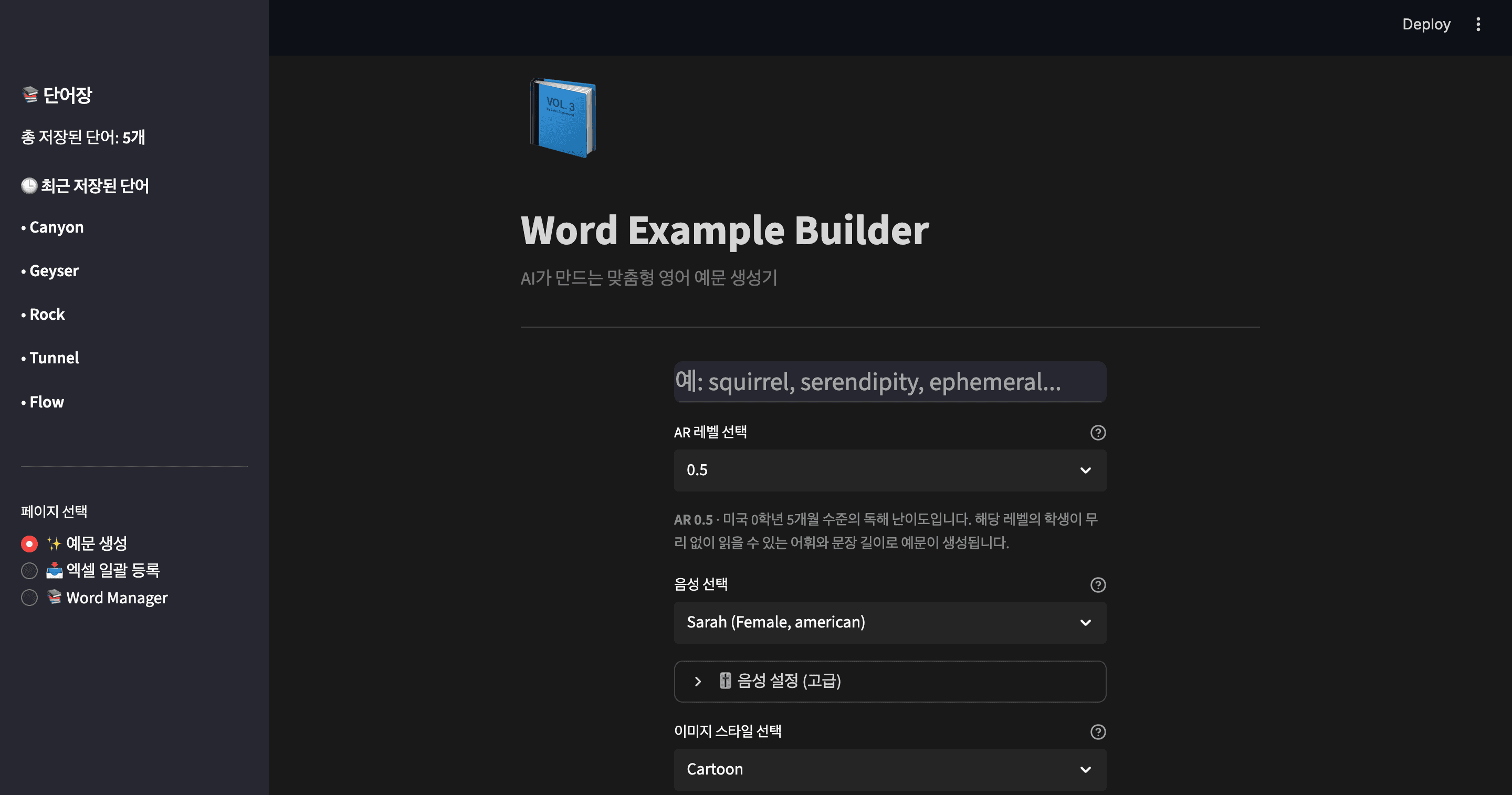Open the Cartoon image style dropdown

pyautogui.click(x=889, y=769)
